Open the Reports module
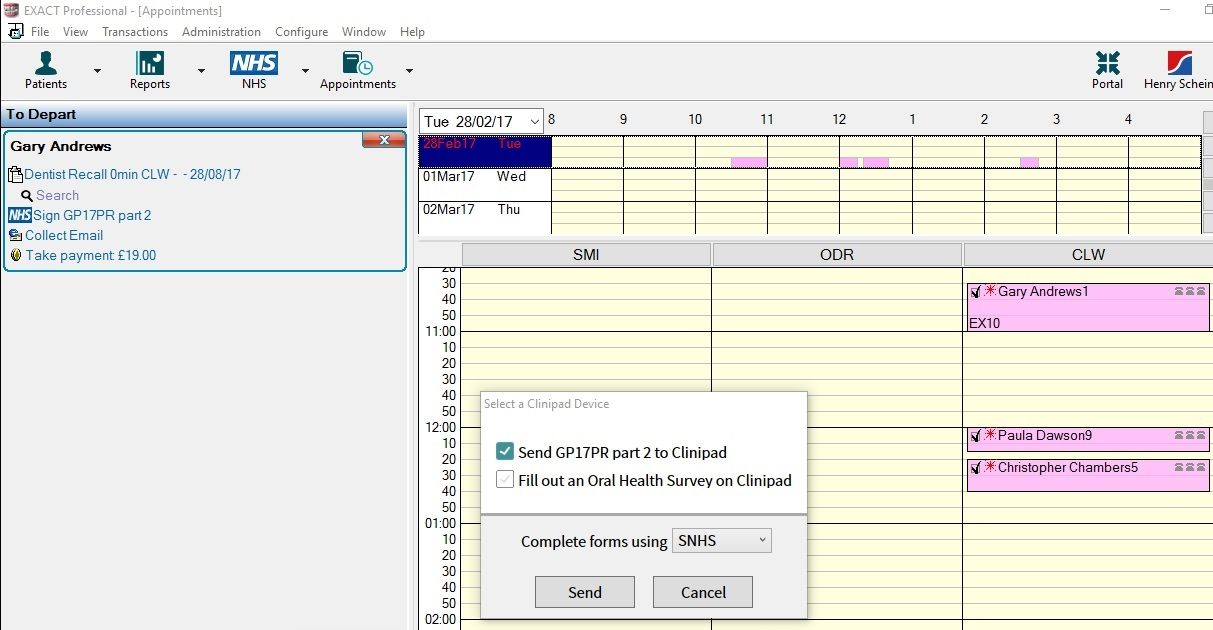The image size is (1213, 630). 149,70
